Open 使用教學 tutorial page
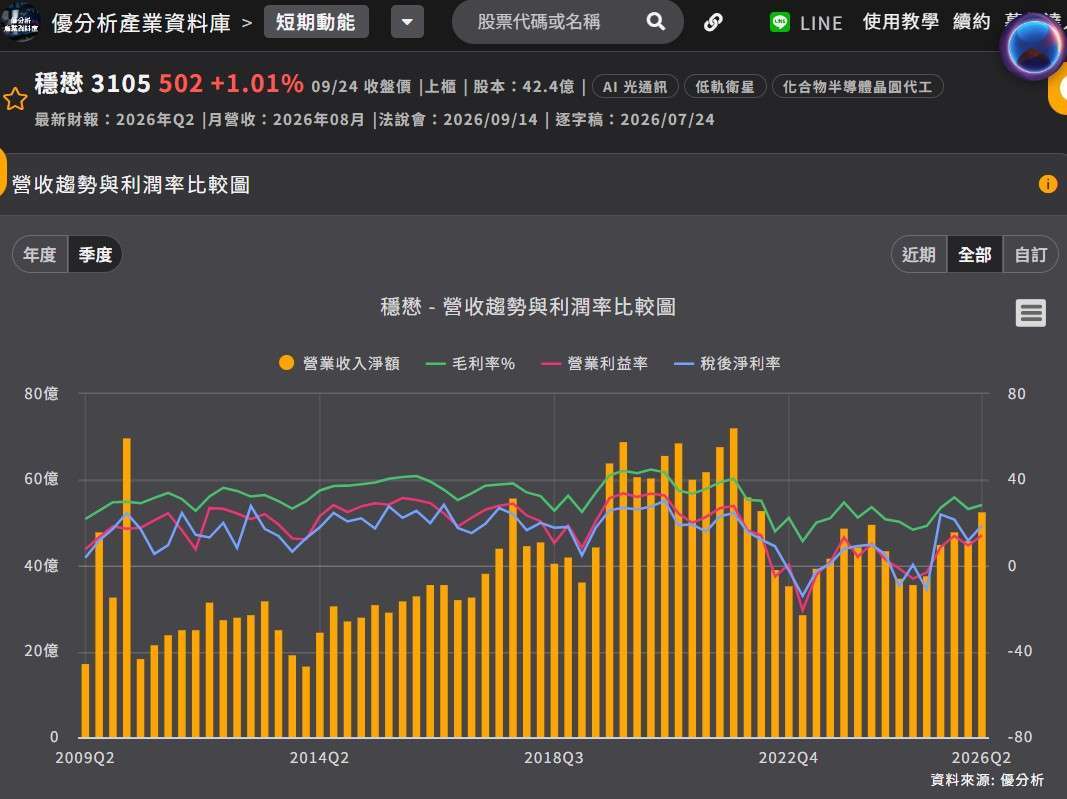1067x799 pixels. pyautogui.click(x=900, y=22)
